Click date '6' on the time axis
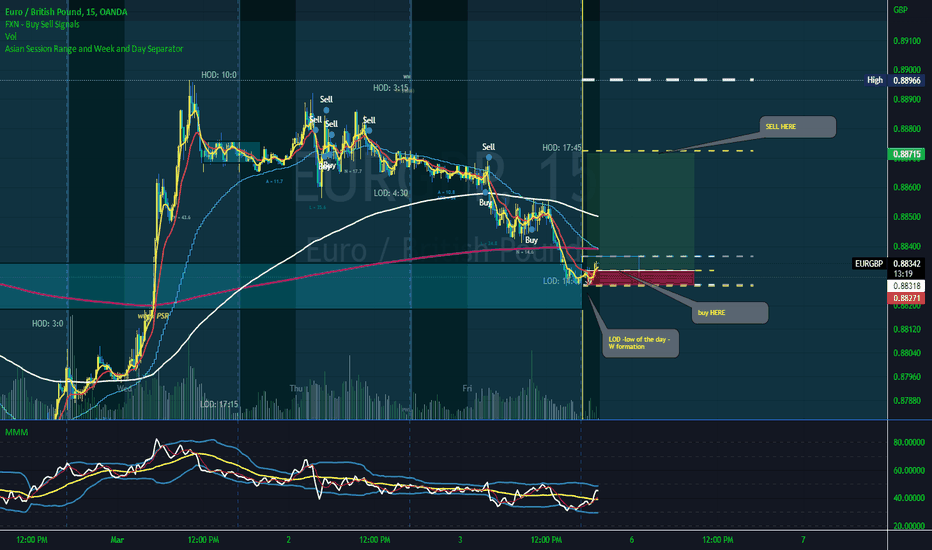 pyautogui.click(x=631, y=540)
